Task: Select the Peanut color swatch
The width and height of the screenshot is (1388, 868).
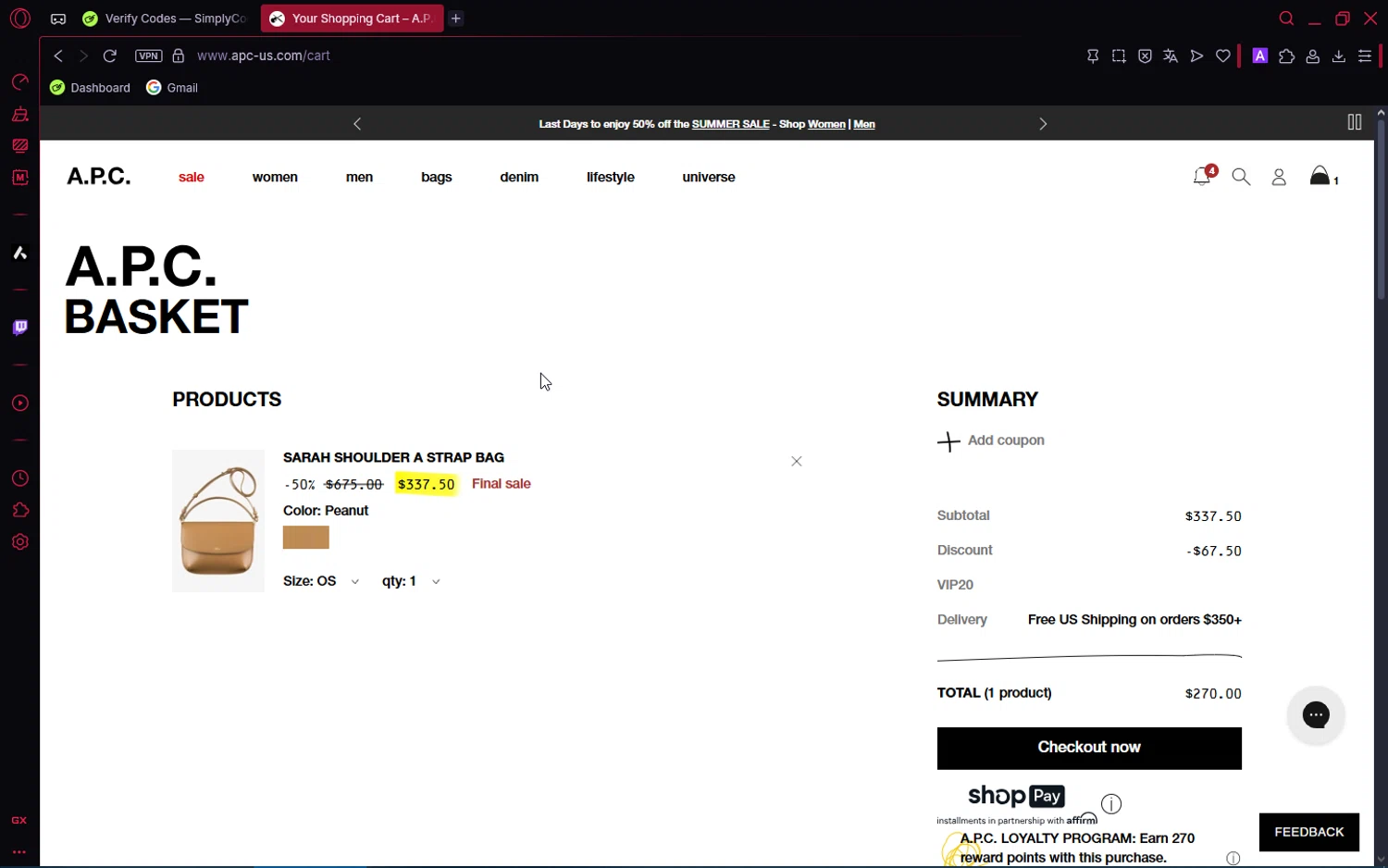Action: click(306, 538)
